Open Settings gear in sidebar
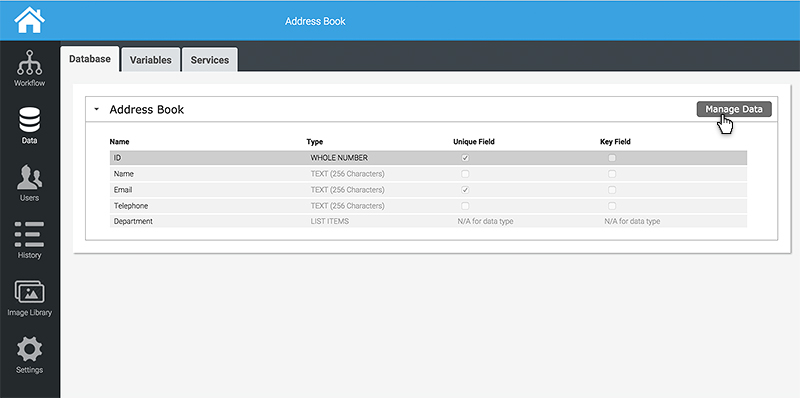Image resolution: width=800 pixels, height=398 pixels. click(30, 355)
